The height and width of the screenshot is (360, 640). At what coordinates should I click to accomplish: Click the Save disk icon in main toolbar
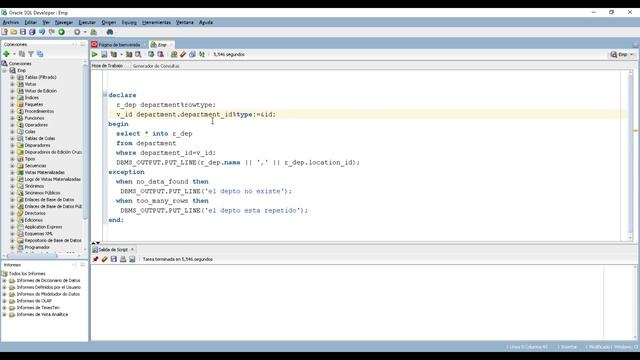23,32
